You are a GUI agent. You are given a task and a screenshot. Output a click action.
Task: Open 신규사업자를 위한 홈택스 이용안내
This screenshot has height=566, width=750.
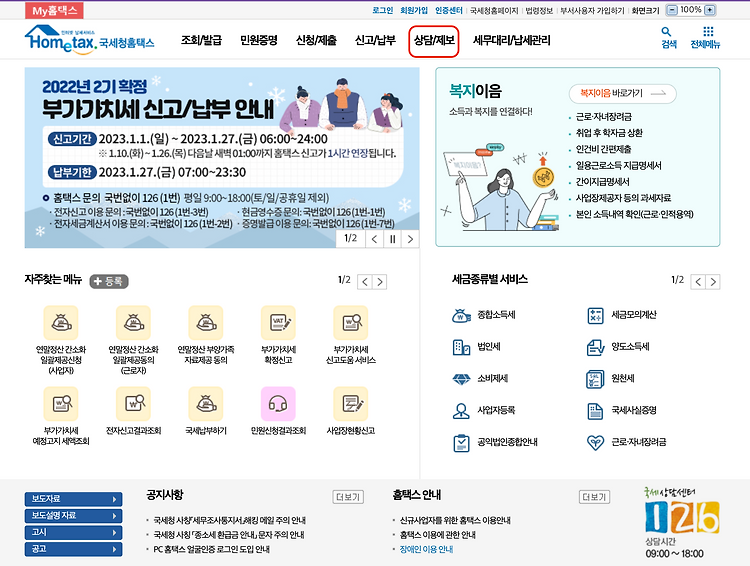click(x=455, y=520)
